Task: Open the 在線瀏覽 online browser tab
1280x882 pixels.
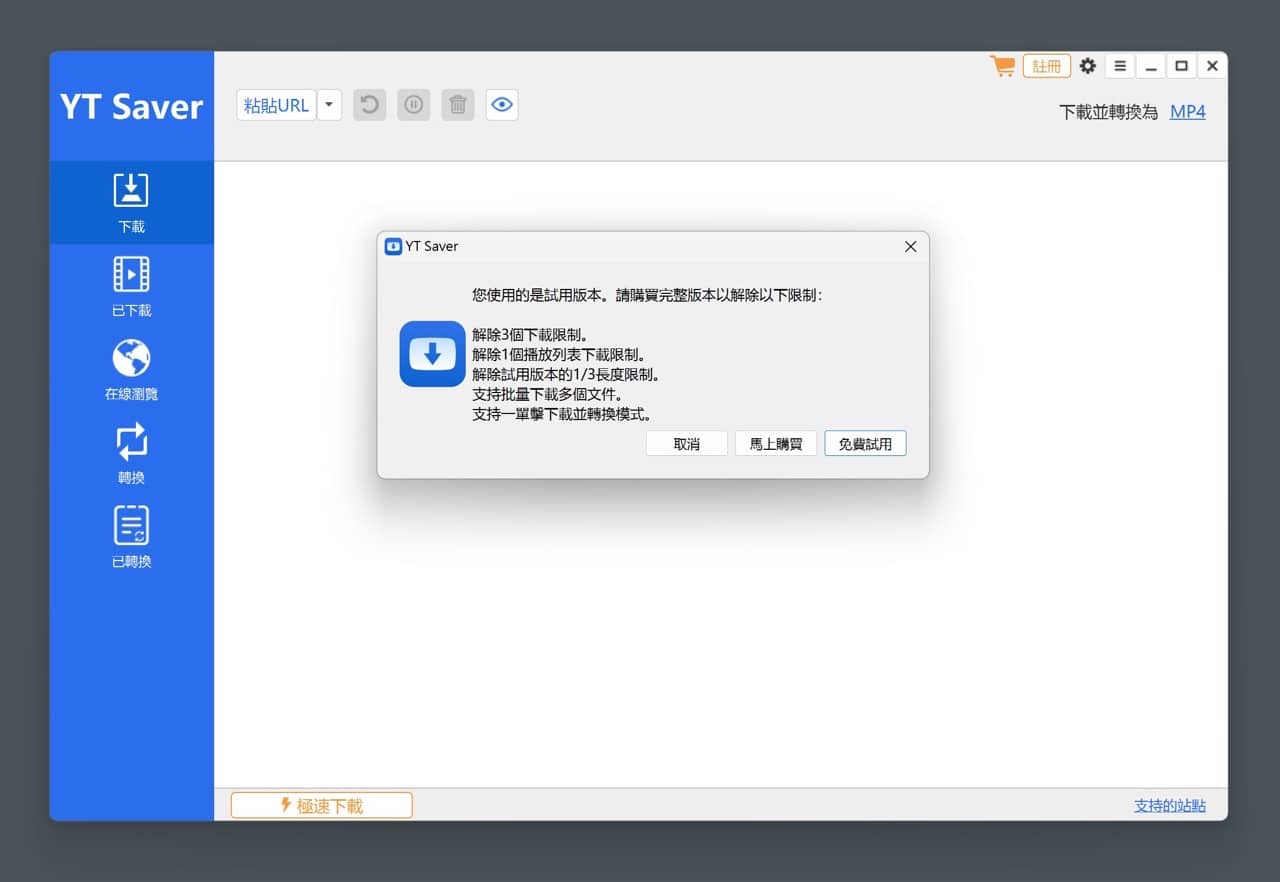Action: click(131, 370)
